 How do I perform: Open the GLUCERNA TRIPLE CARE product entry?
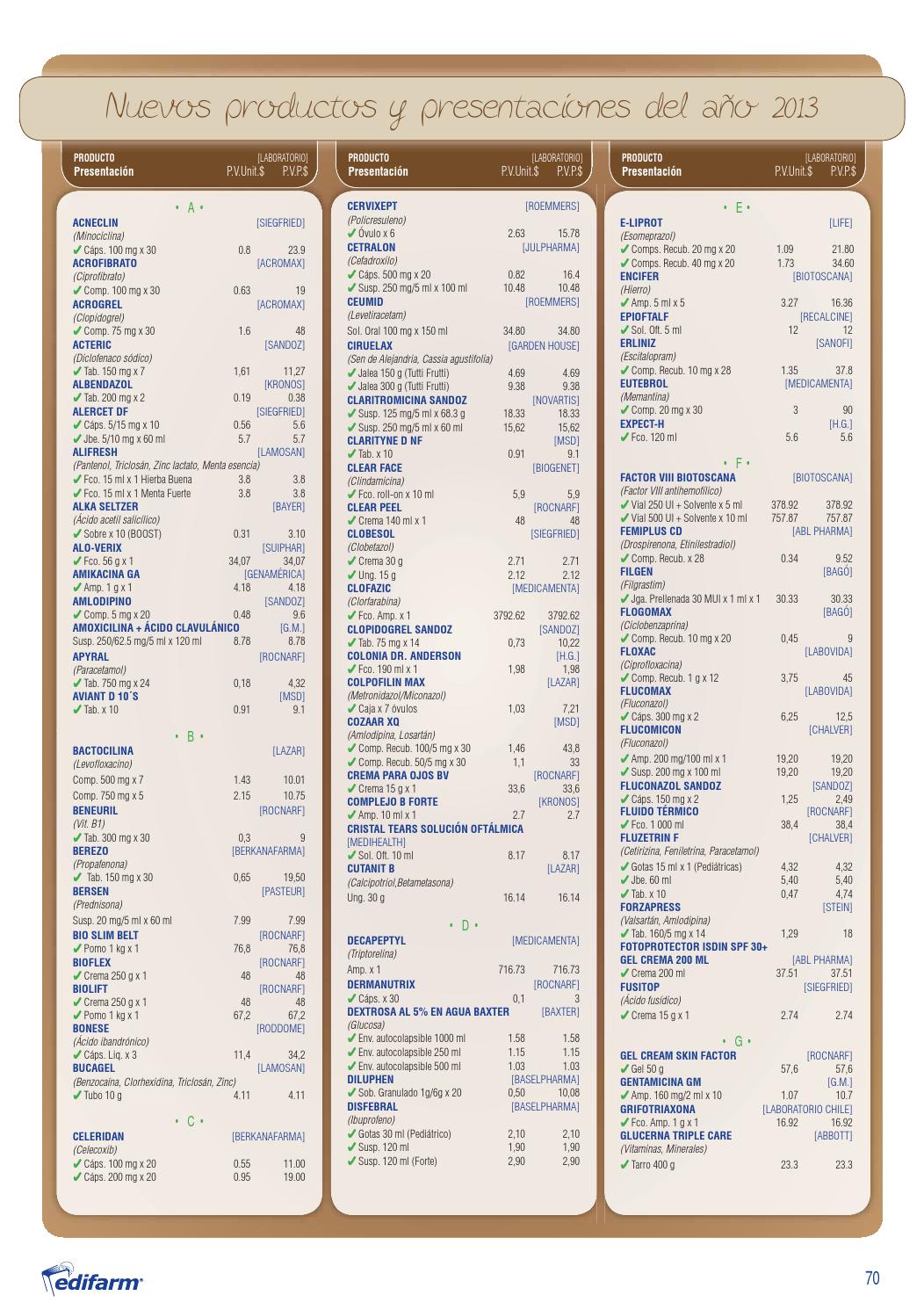coord(675,1136)
